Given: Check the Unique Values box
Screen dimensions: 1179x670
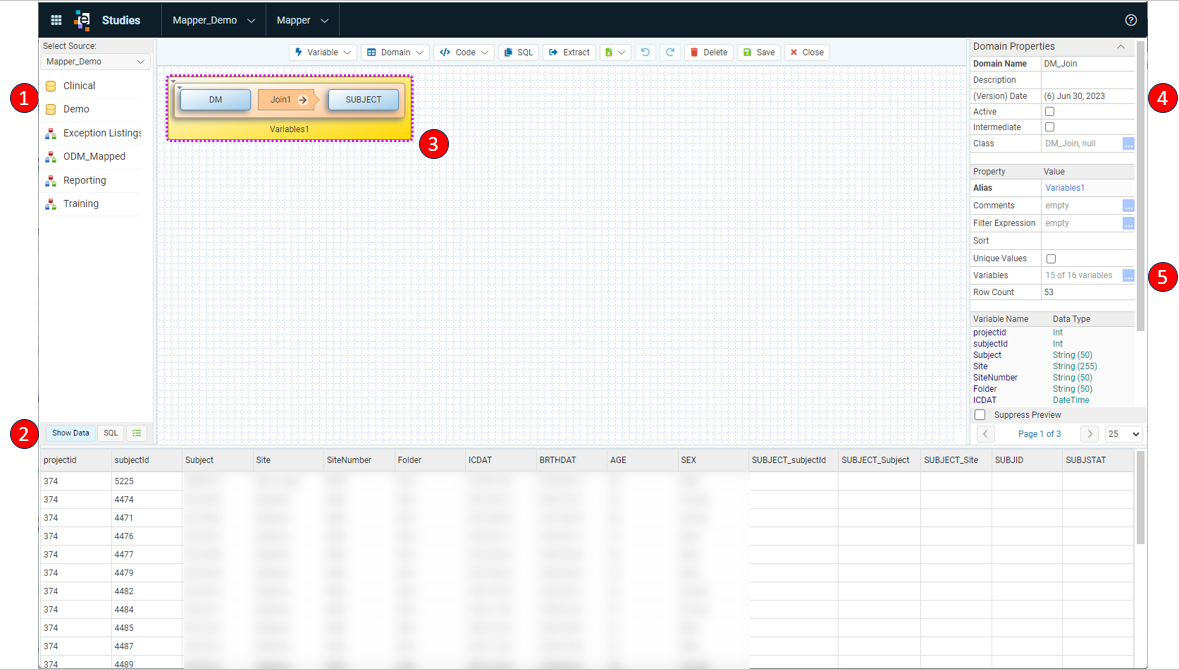Looking at the screenshot, I should (1051, 259).
